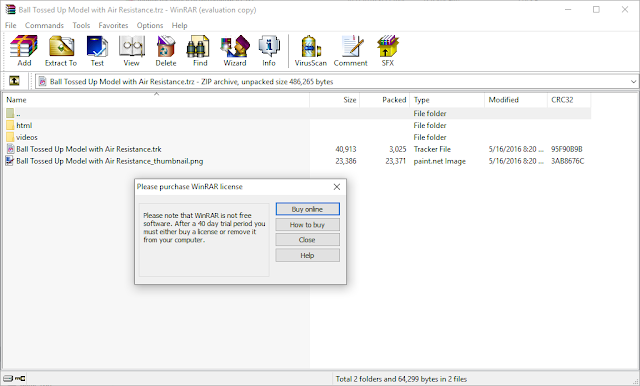This screenshot has width=640, height=386.
Task: Select 'Ball Tossed Up Model with Air Resistance_thumbnail.png'
Action: pyautogui.click(x=110, y=161)
